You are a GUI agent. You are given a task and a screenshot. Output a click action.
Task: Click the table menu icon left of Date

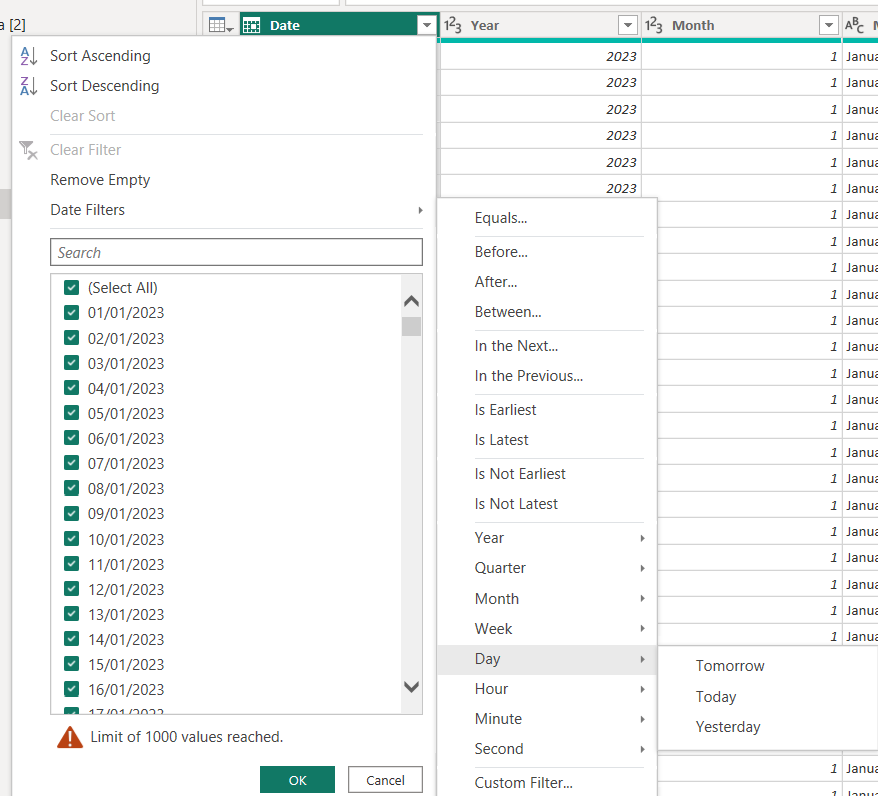pyautogui.click(x=221, y=25)
